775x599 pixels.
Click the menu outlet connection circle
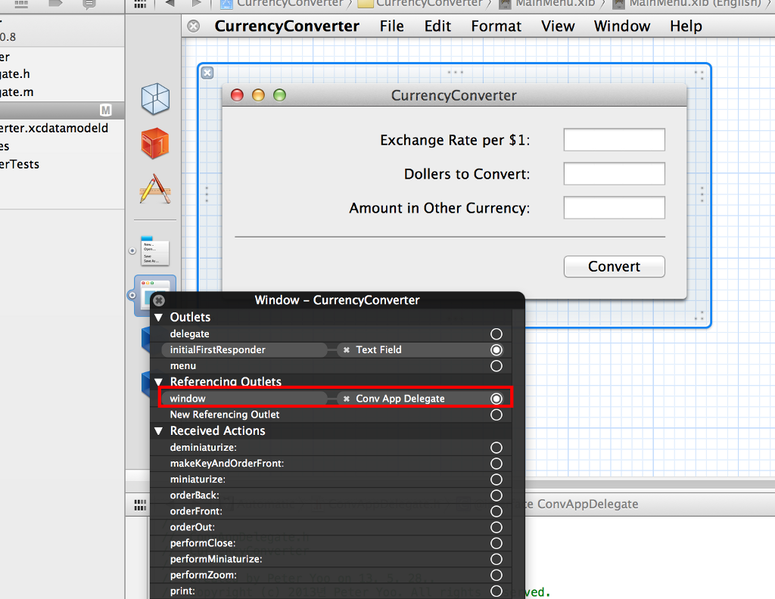(496, 366)
